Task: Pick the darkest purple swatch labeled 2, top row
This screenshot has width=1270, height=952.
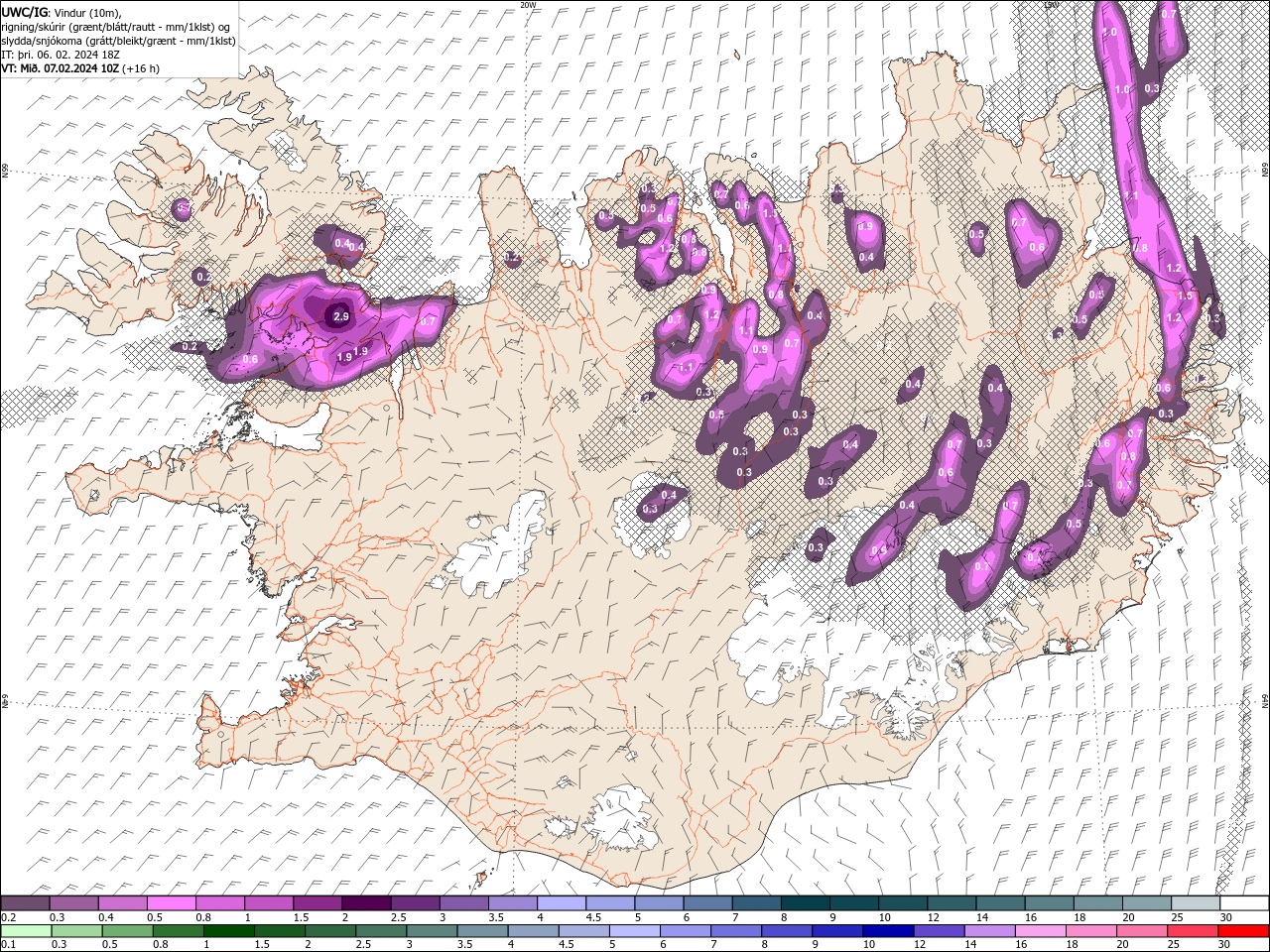Action: click(x=366, y=903)
